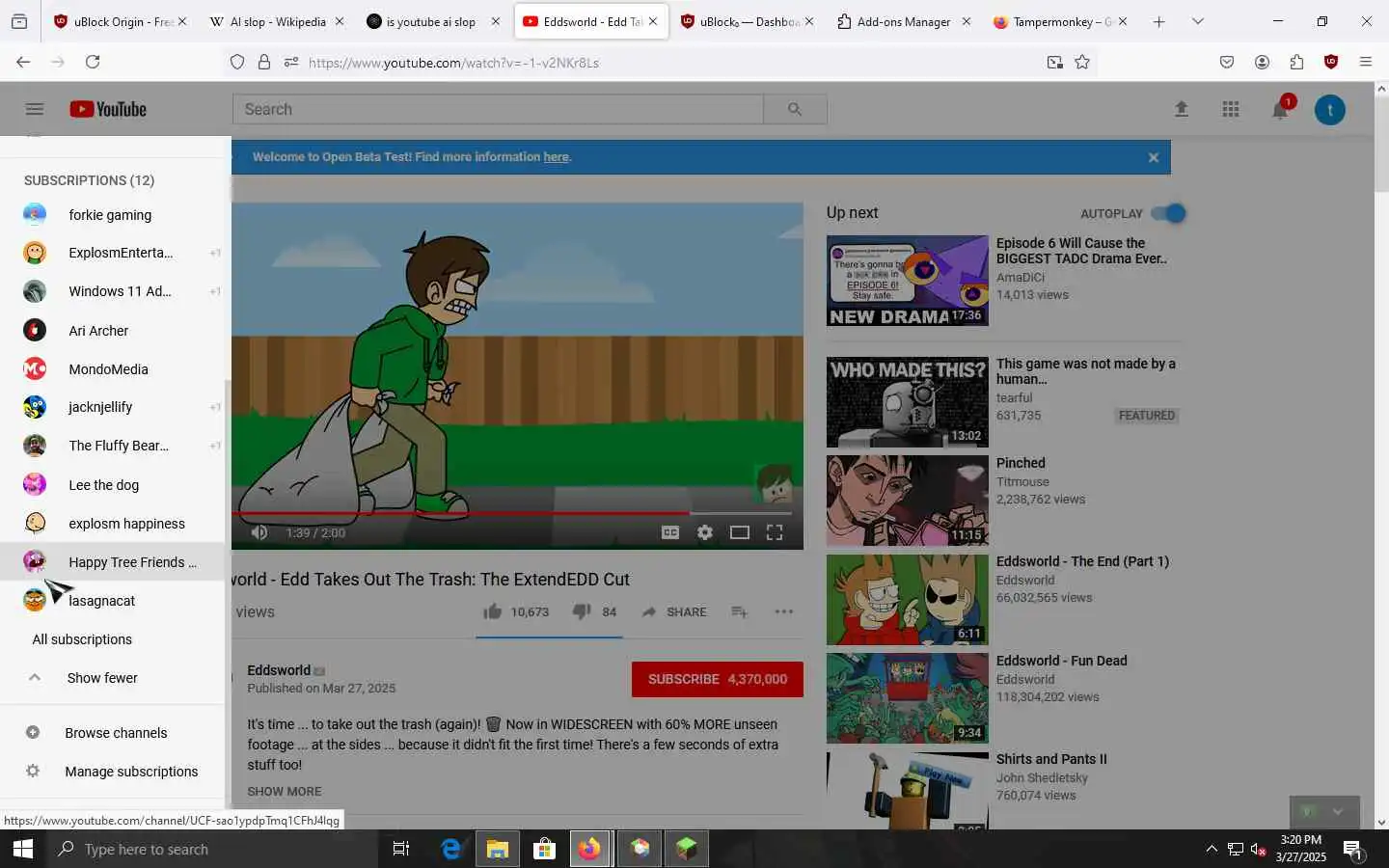Toggle closed captions on the player
The height and width of the screenshot is (868, 1389).
670,532
